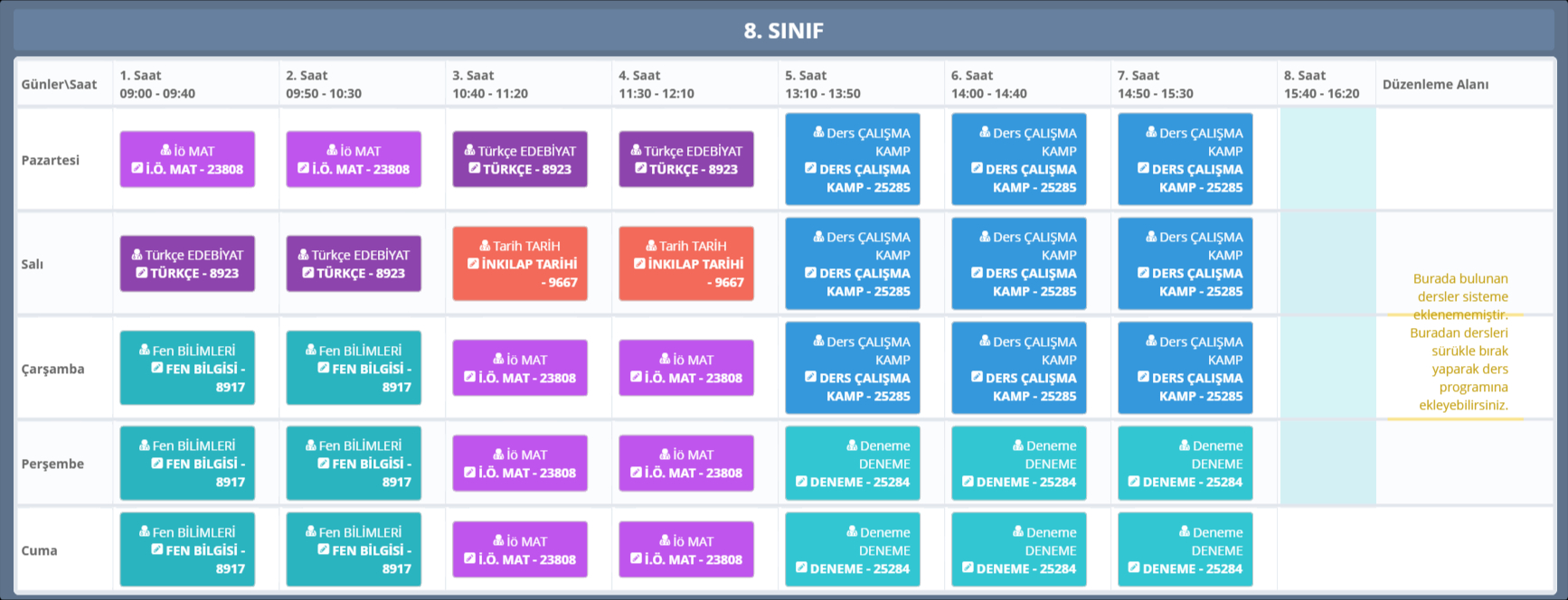
Task: Click the 8. SINIF title bar
Action: point(783,31)
